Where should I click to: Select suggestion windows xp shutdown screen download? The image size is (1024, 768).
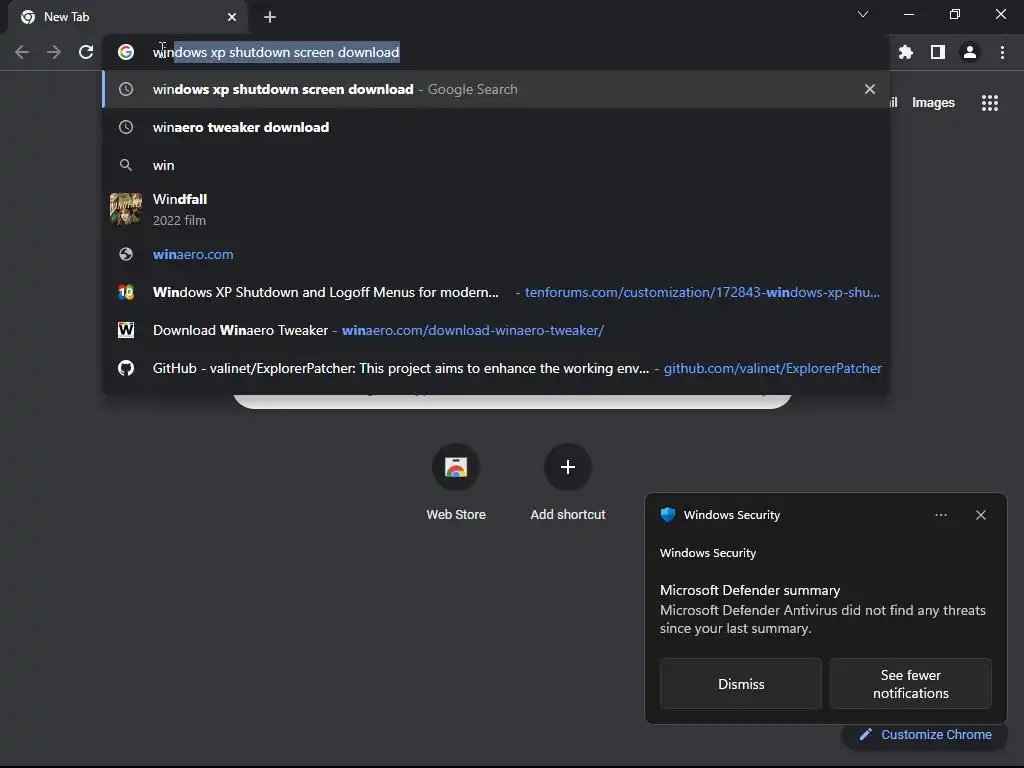click(496, 89)
